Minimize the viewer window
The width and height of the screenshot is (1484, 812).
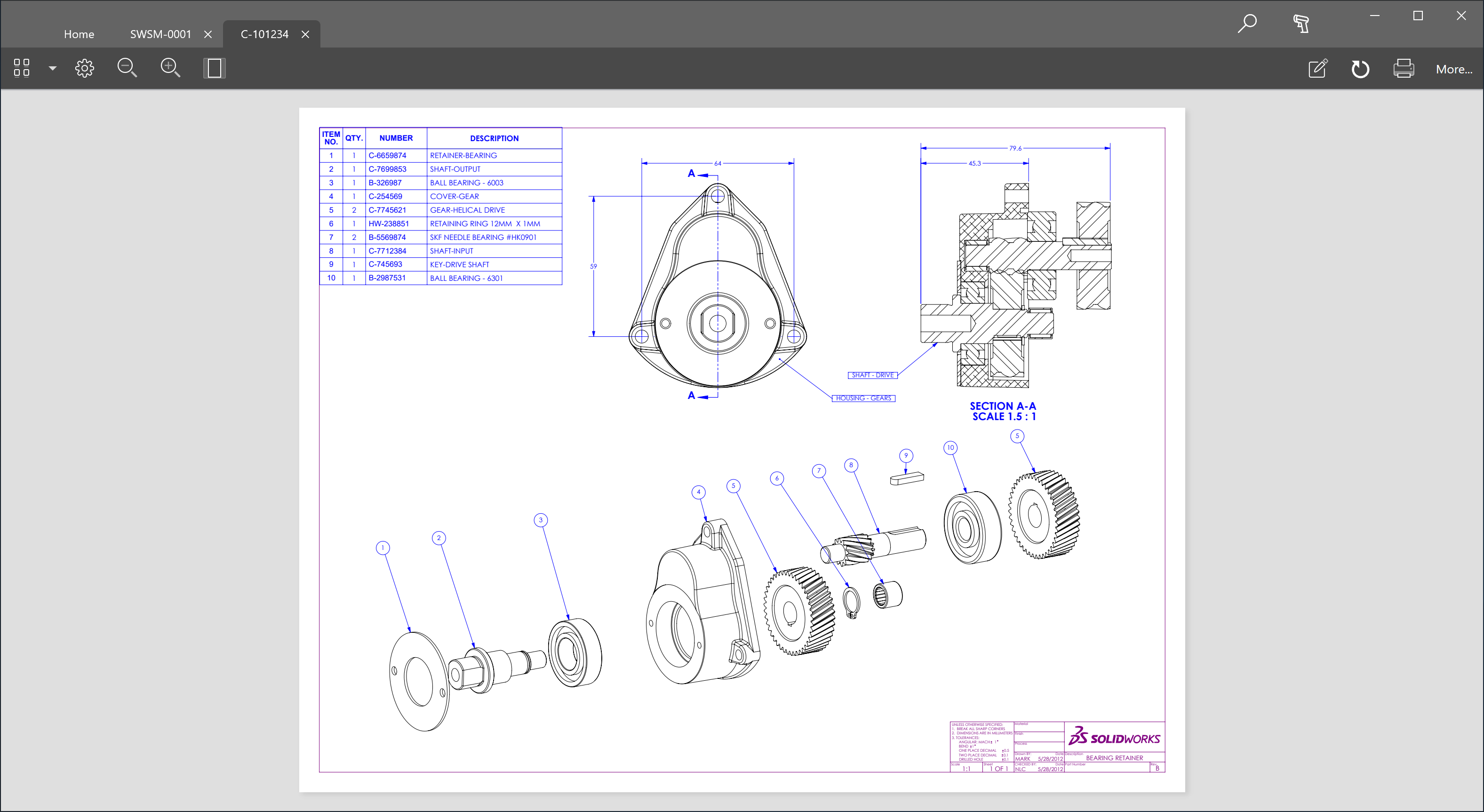pyautogui.click(x=1375, y=16)
